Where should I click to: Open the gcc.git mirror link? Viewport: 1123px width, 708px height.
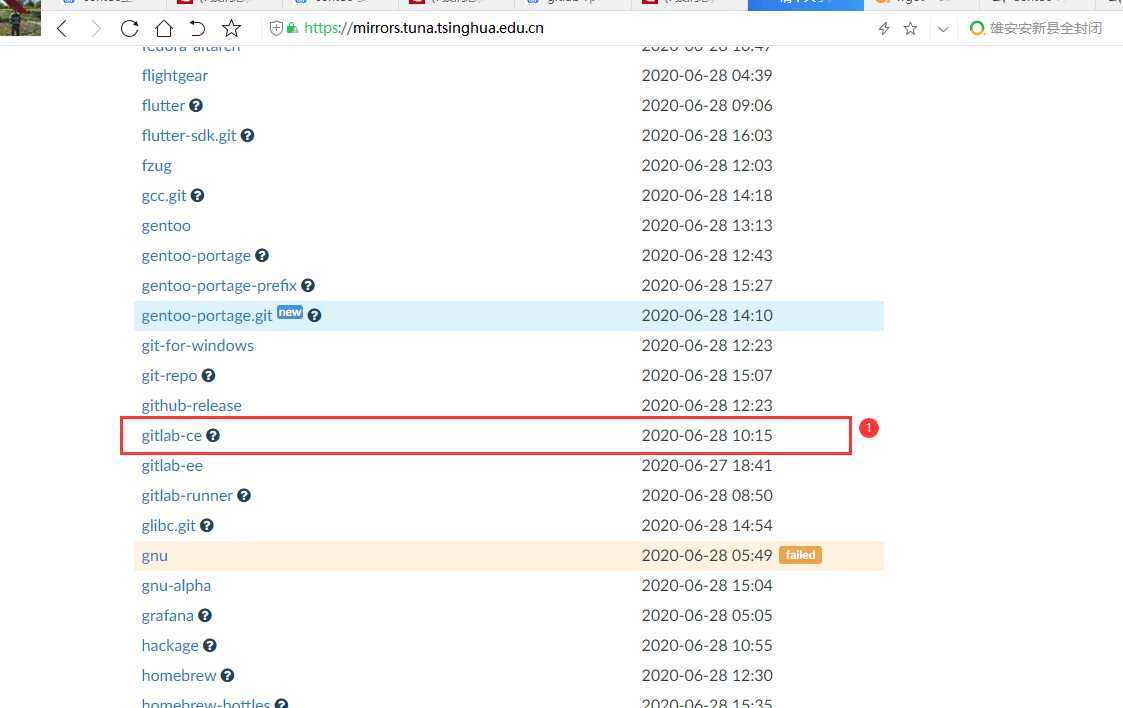[164, 196]
